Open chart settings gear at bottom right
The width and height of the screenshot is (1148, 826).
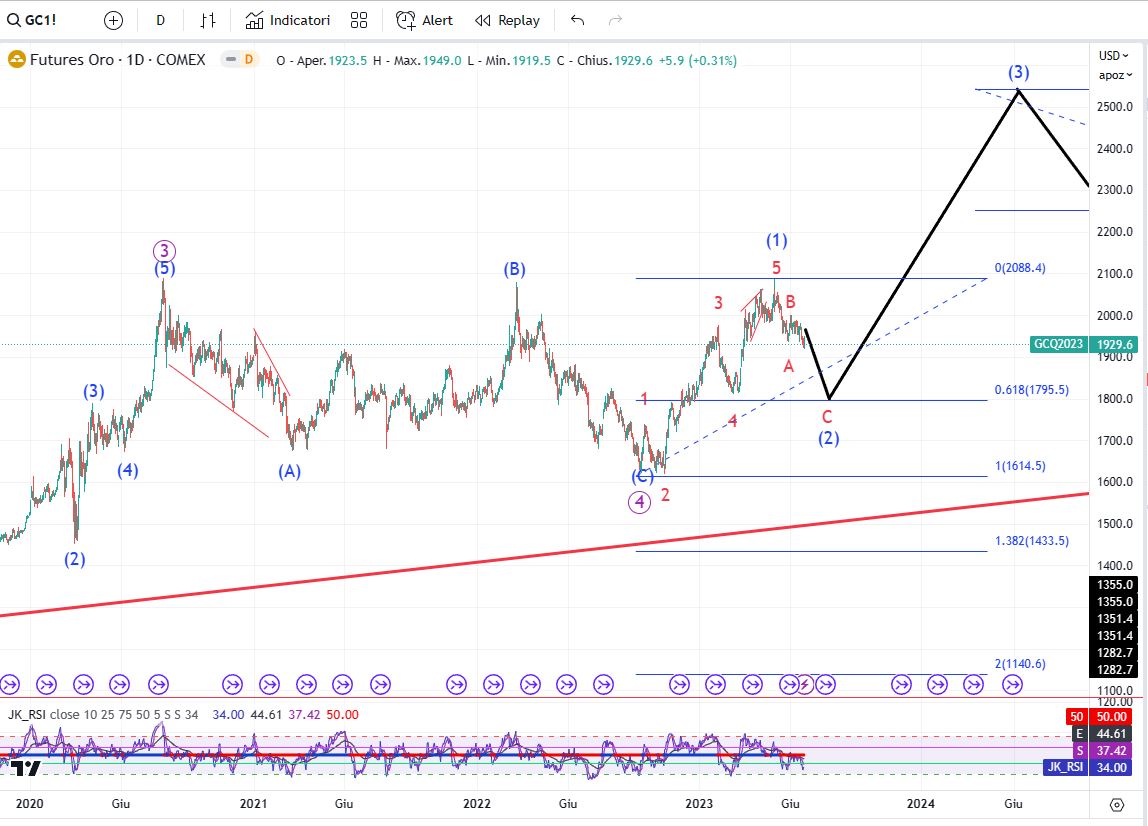pyautogui.click(x=1117, y=804)
